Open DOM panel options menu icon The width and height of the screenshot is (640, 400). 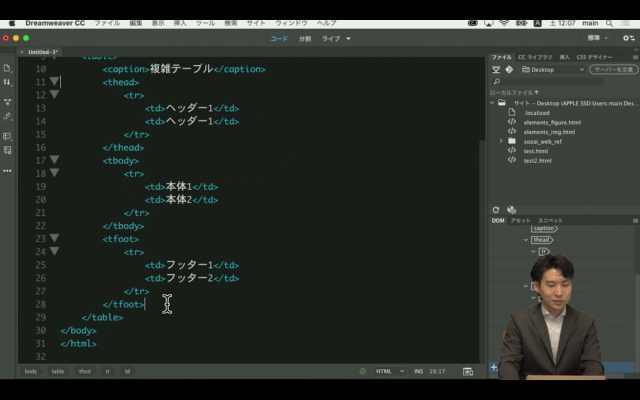point(635,220)
